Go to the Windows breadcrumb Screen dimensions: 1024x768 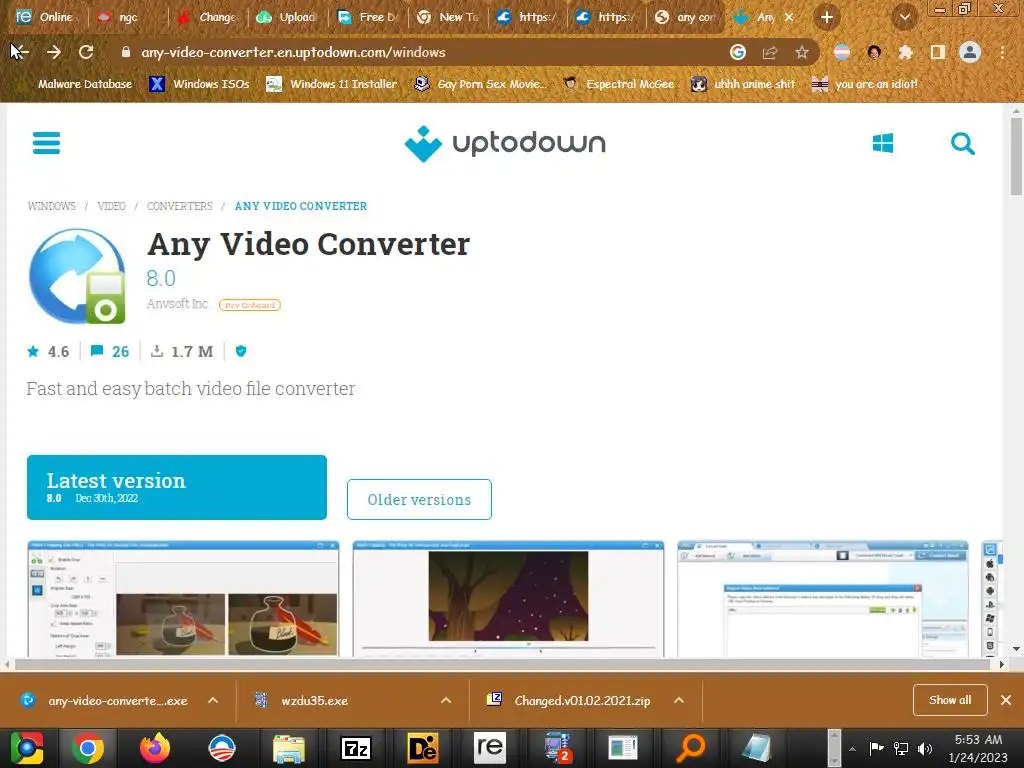pos(52,206)
